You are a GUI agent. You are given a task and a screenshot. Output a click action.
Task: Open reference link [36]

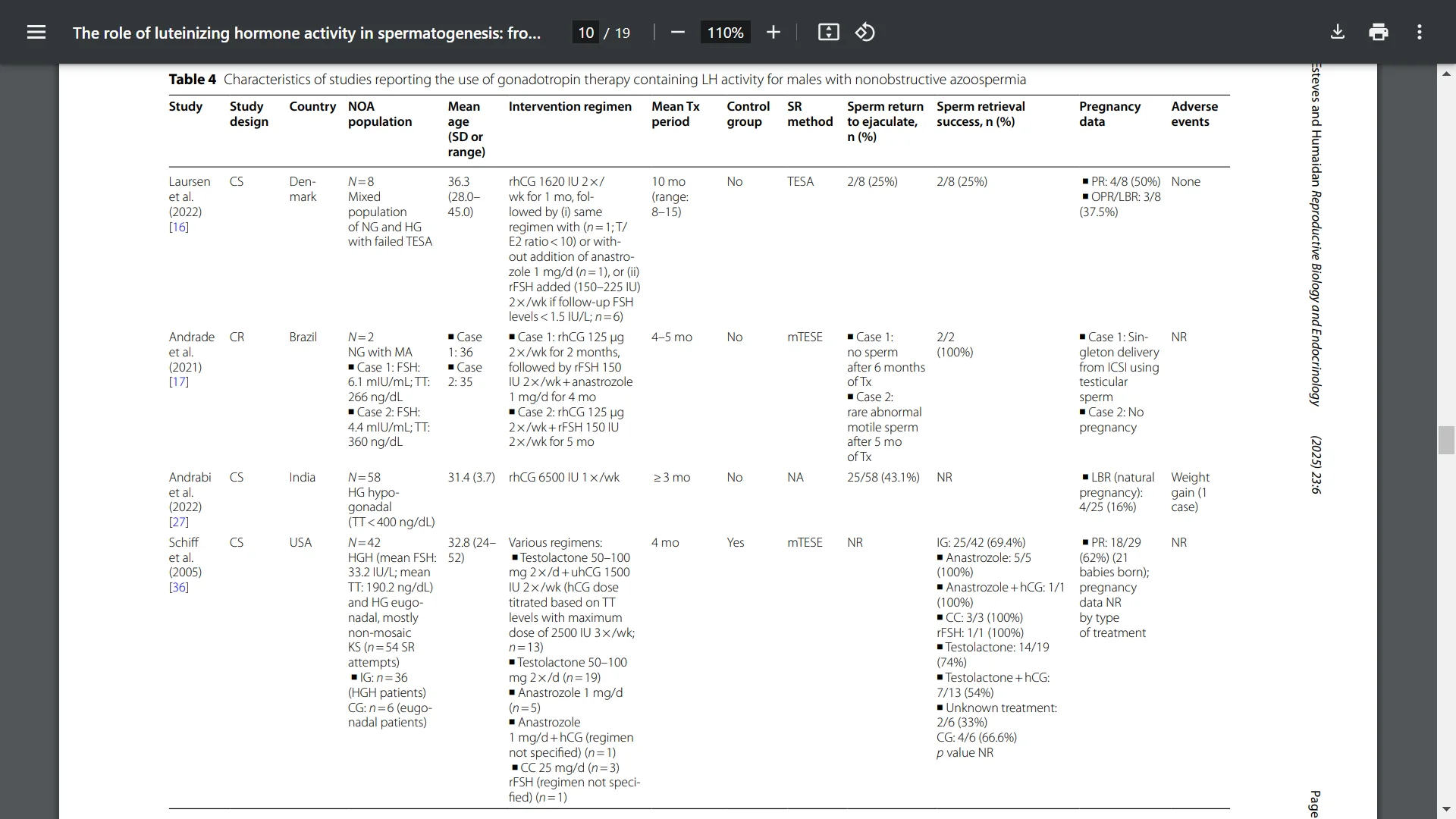(179, 587)
